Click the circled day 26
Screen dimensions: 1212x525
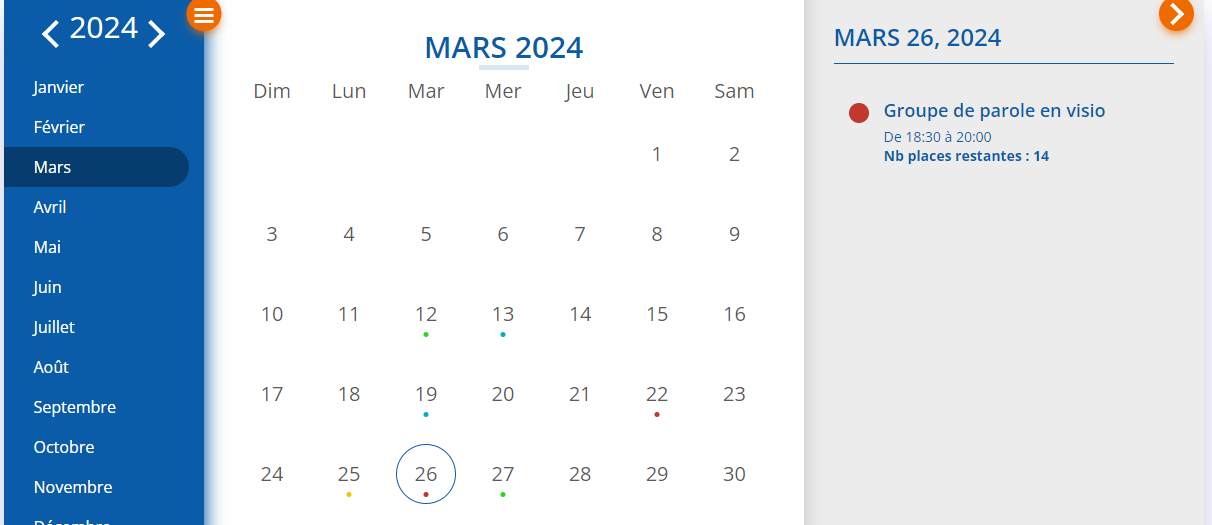(x=426, y=474)
